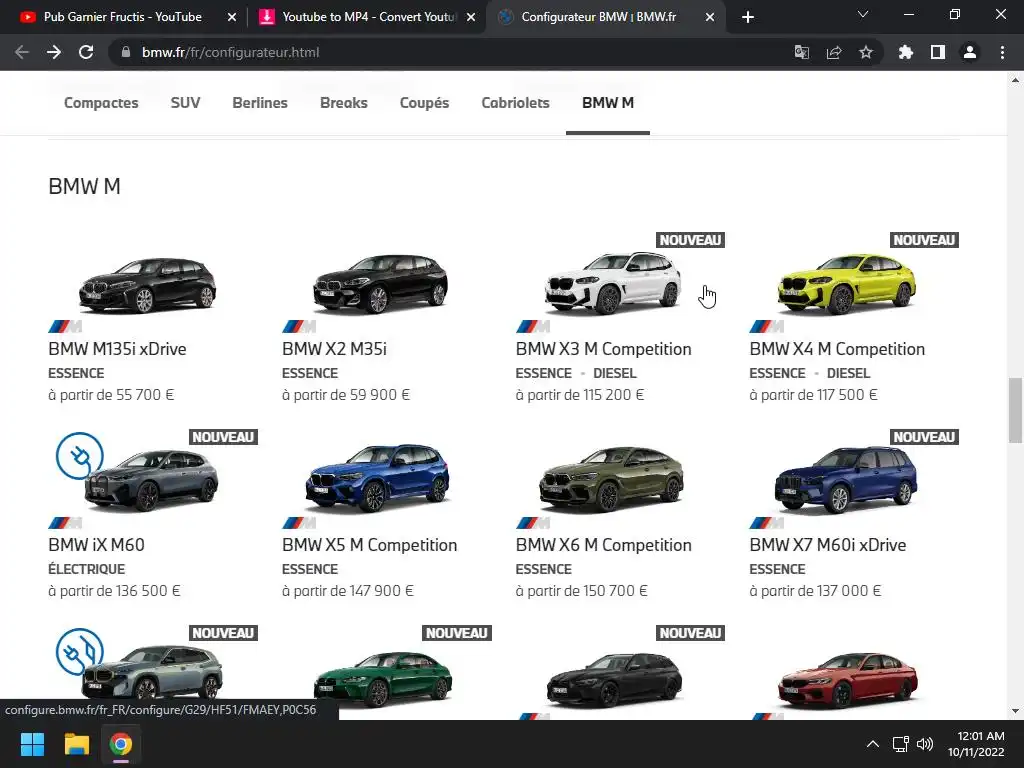This screenshot has height=768, width=1024.
Task: Click the Chrome icon in the taskbar
Action: [x=121, y=744]
